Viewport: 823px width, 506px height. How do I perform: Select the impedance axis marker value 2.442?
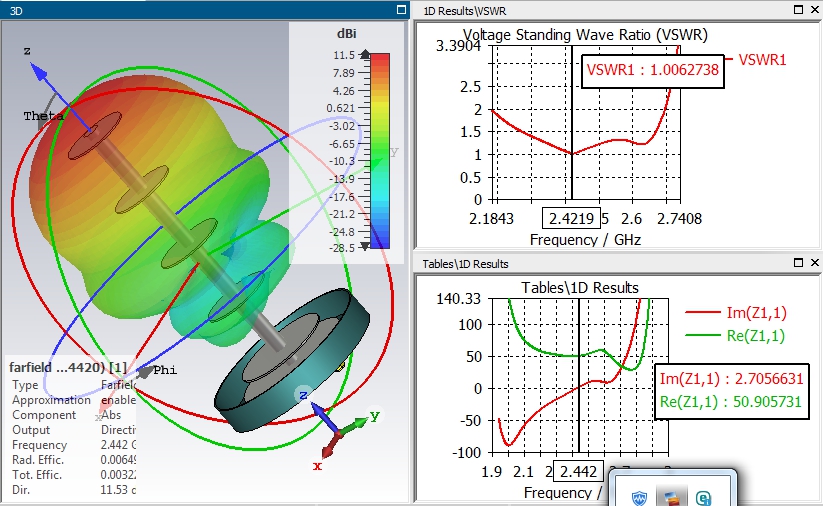pos(578,471)
